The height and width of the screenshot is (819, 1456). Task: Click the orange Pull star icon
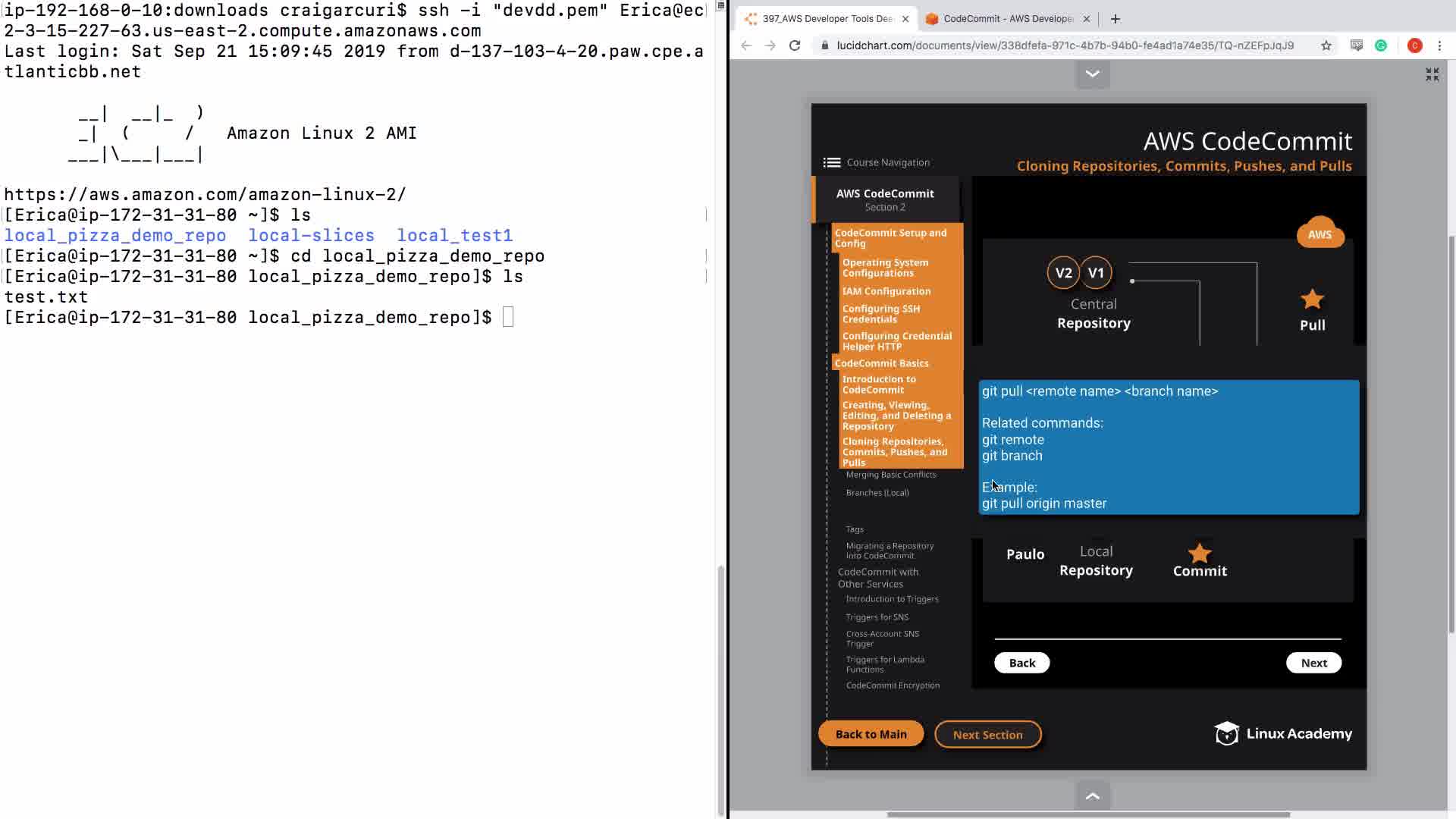click(x=1312, y=300)
